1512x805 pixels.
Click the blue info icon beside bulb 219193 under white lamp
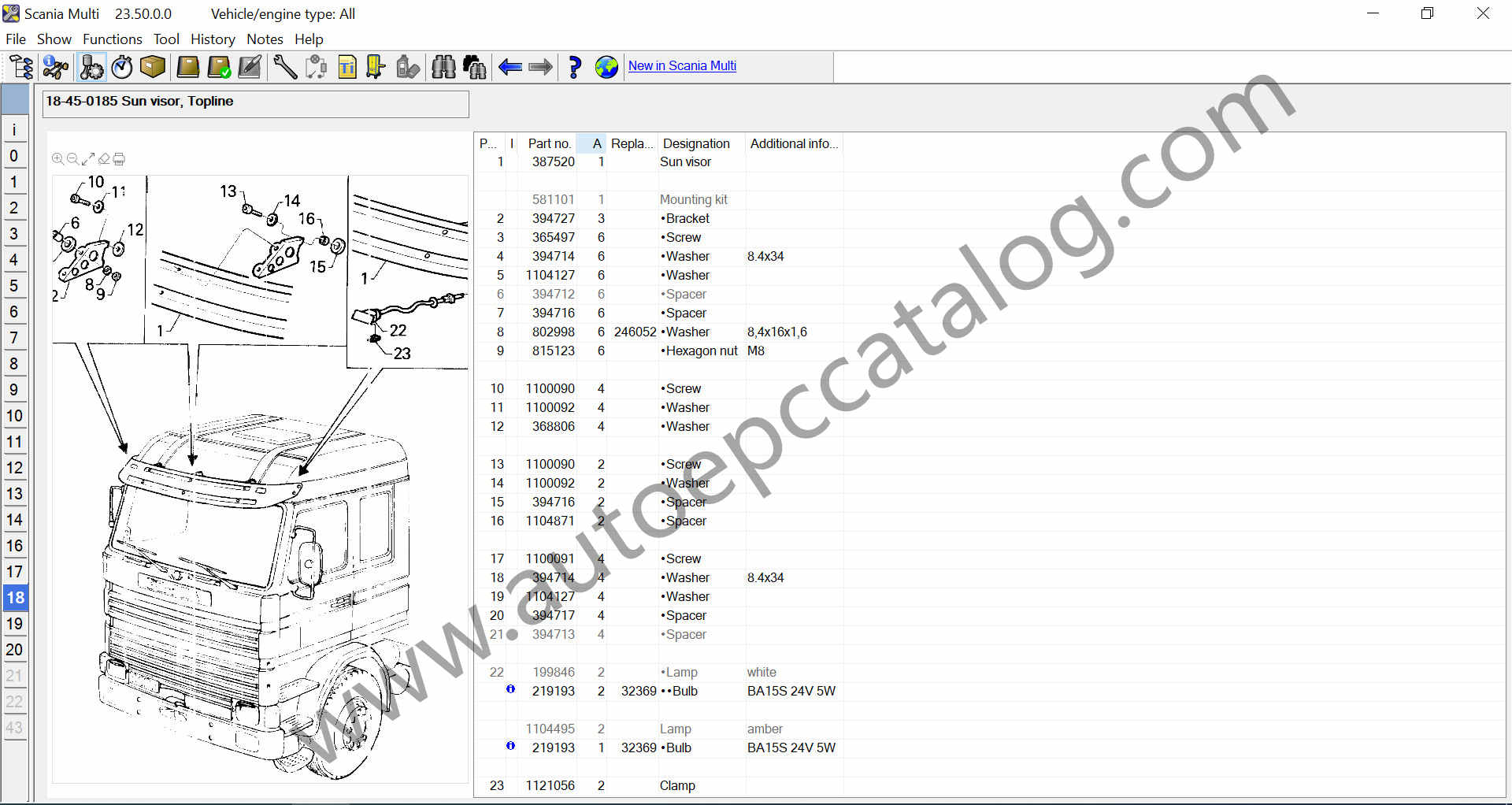510,689
